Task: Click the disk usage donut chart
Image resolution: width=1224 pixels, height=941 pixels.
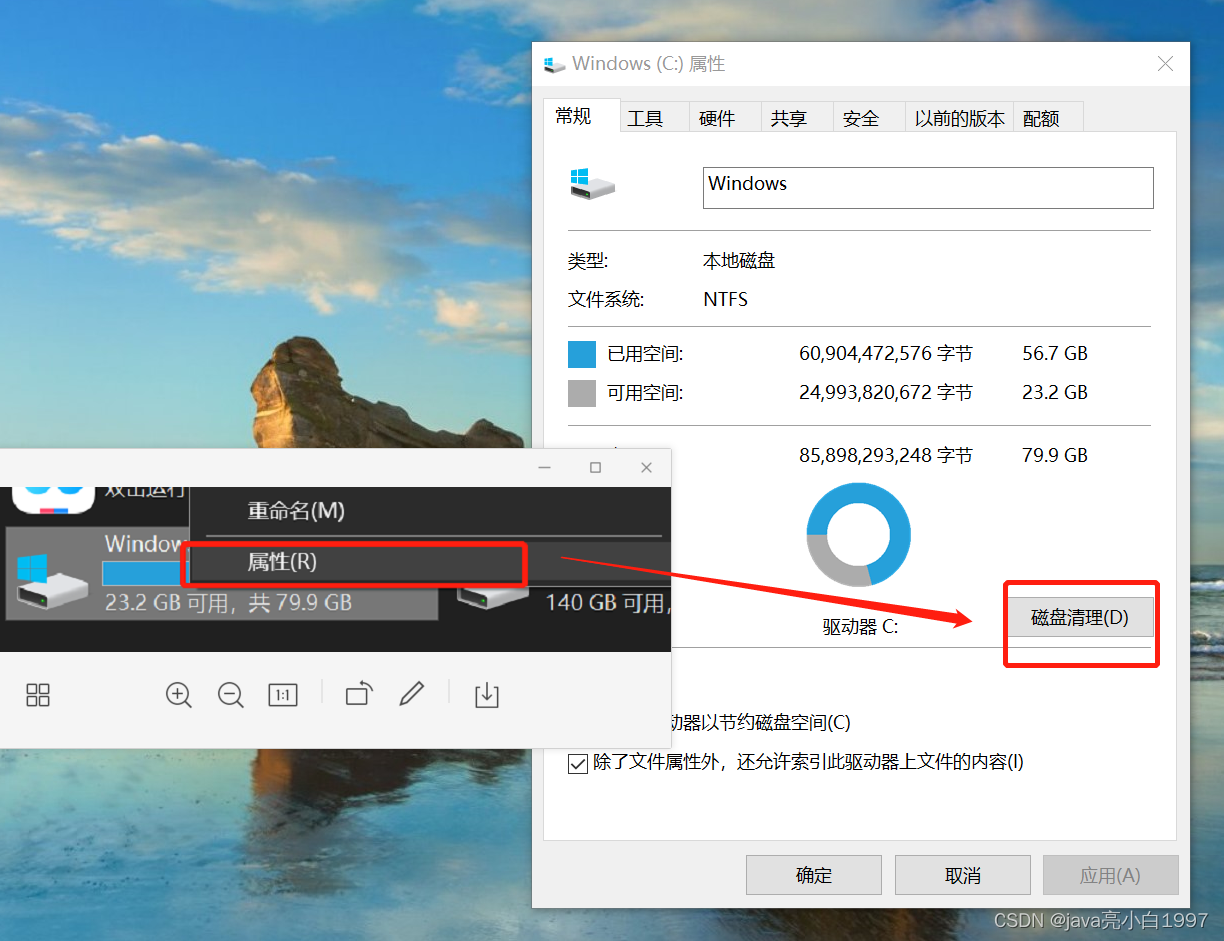Action: [859, 535]
